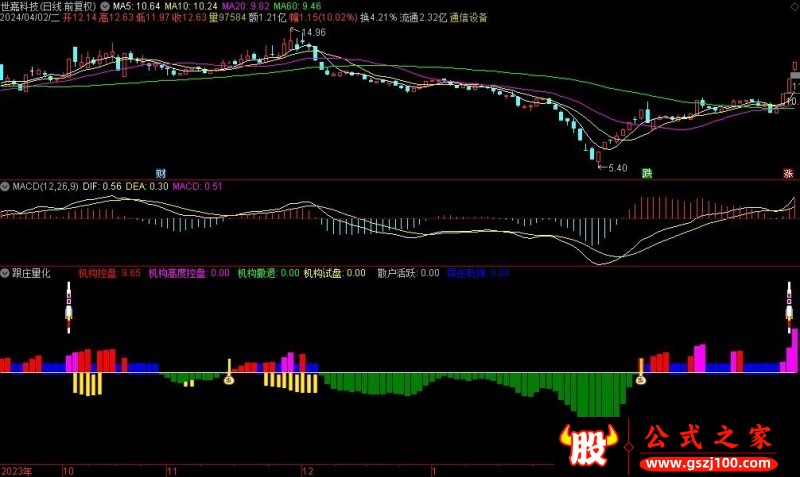Viewport: 800px width, 477px height.
Task: Click the 世嘉科技 stock title
Action: [x=20, y=5]
